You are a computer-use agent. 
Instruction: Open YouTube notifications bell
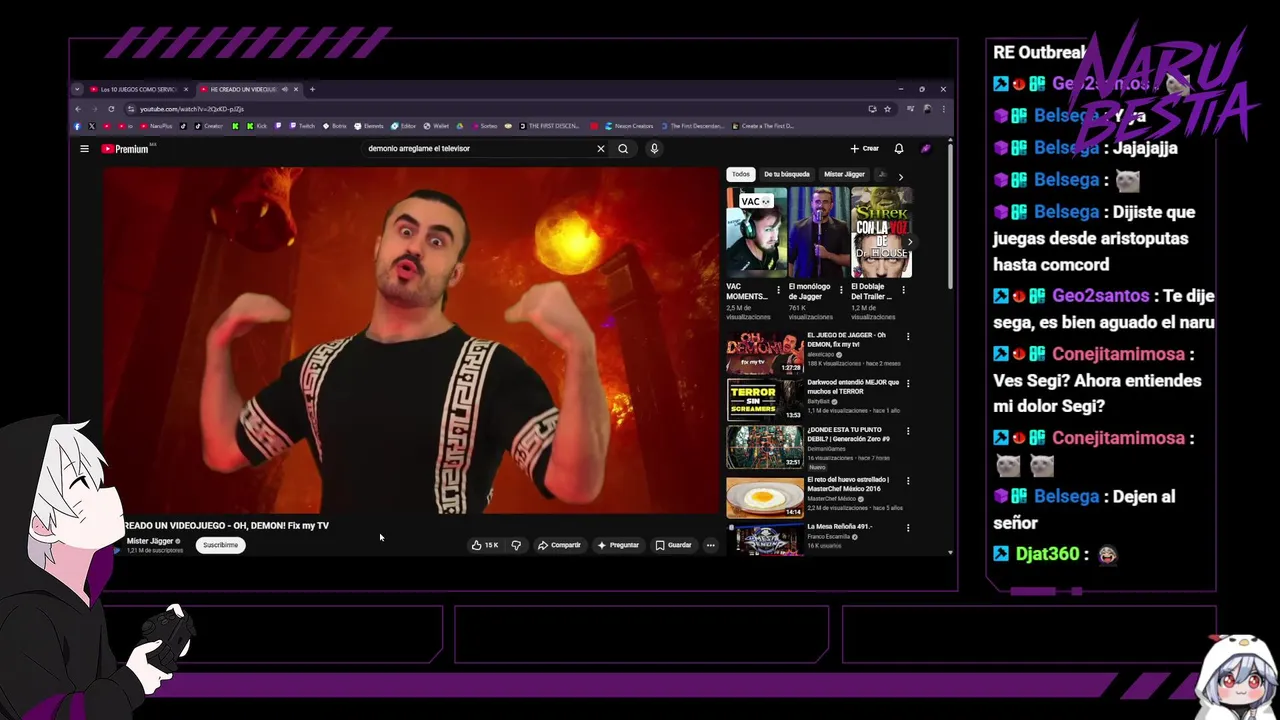click(x=899, y=149)
